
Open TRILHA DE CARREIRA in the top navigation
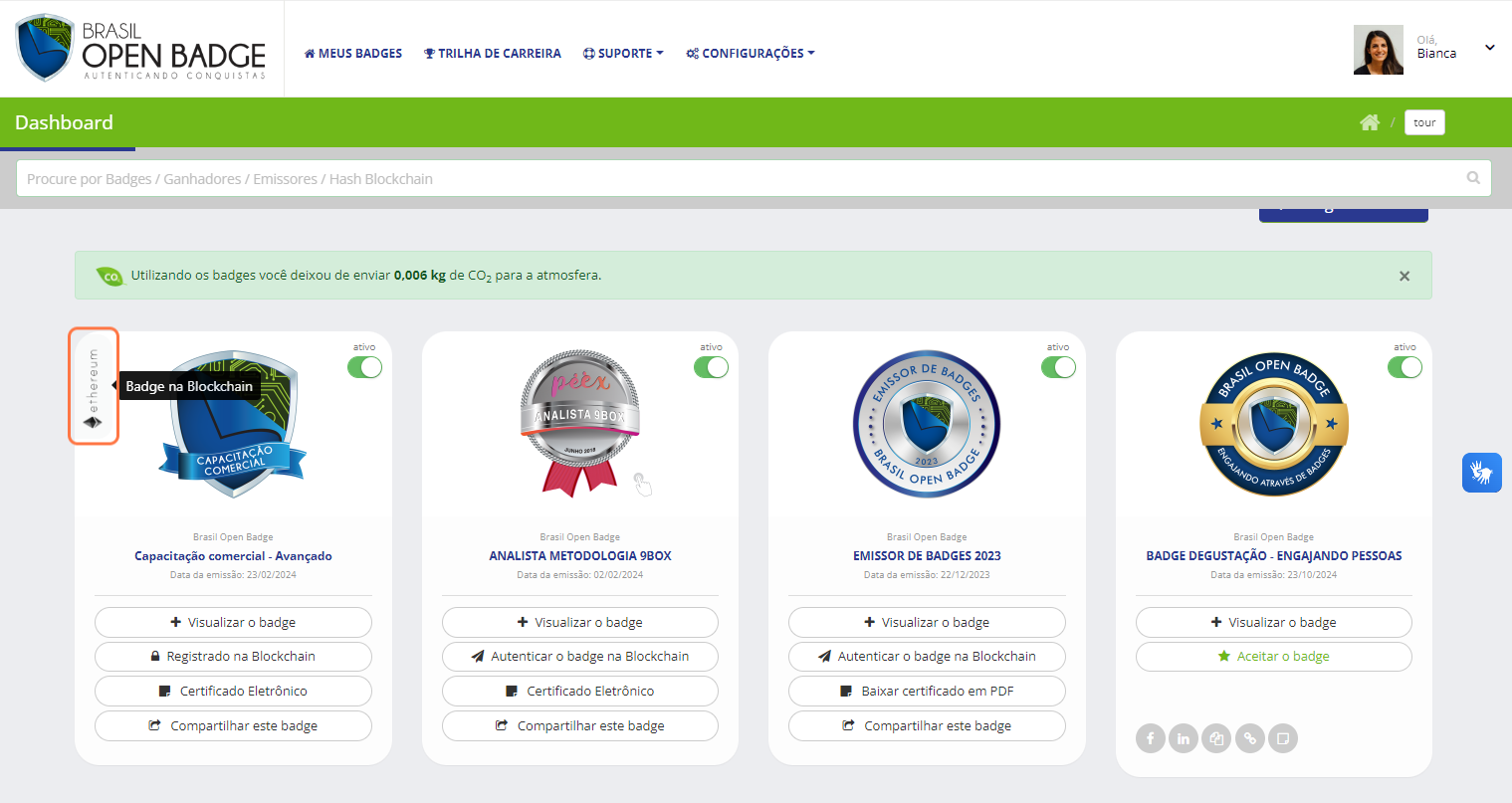pyautogui.click(x=493, y=54)
